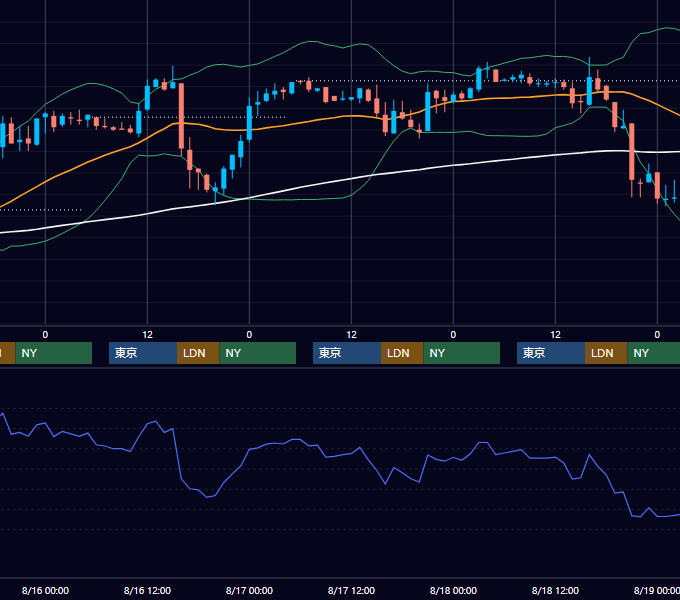The width and height of the screenshot is (680, 600).
Task: Click the 8/16 00:00 date label
Action: [45, 590]
